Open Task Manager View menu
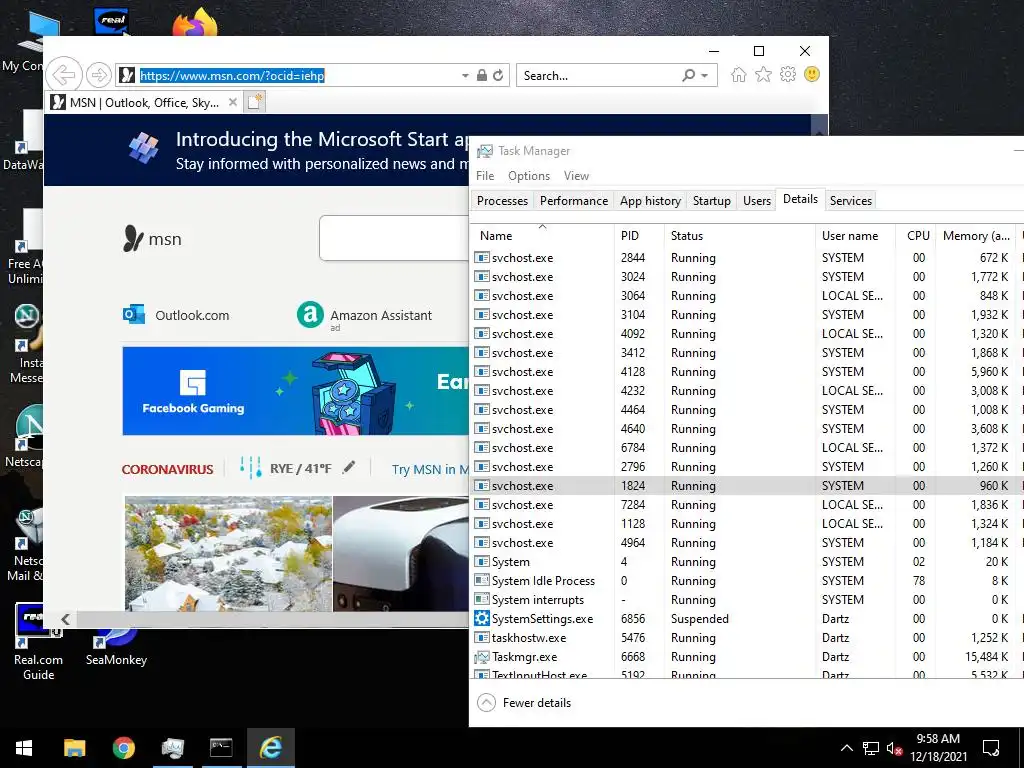1024x768 pixels. click(576, 176)
